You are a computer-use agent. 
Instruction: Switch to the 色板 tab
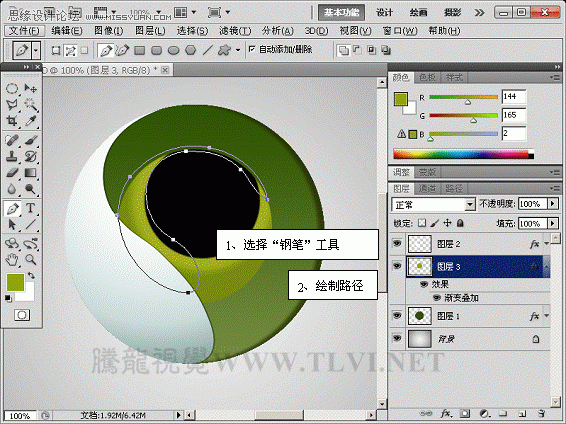[x=427, y=77]
